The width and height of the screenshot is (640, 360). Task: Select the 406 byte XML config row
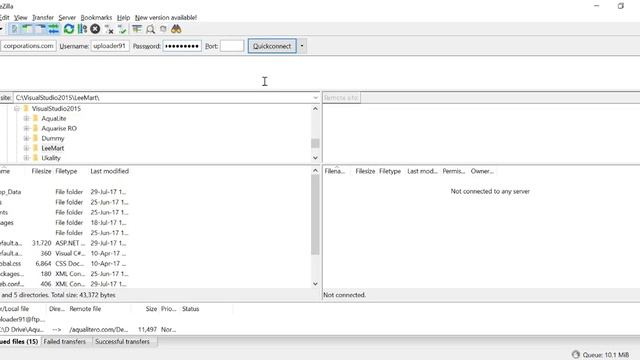click(x=65, y=284)
